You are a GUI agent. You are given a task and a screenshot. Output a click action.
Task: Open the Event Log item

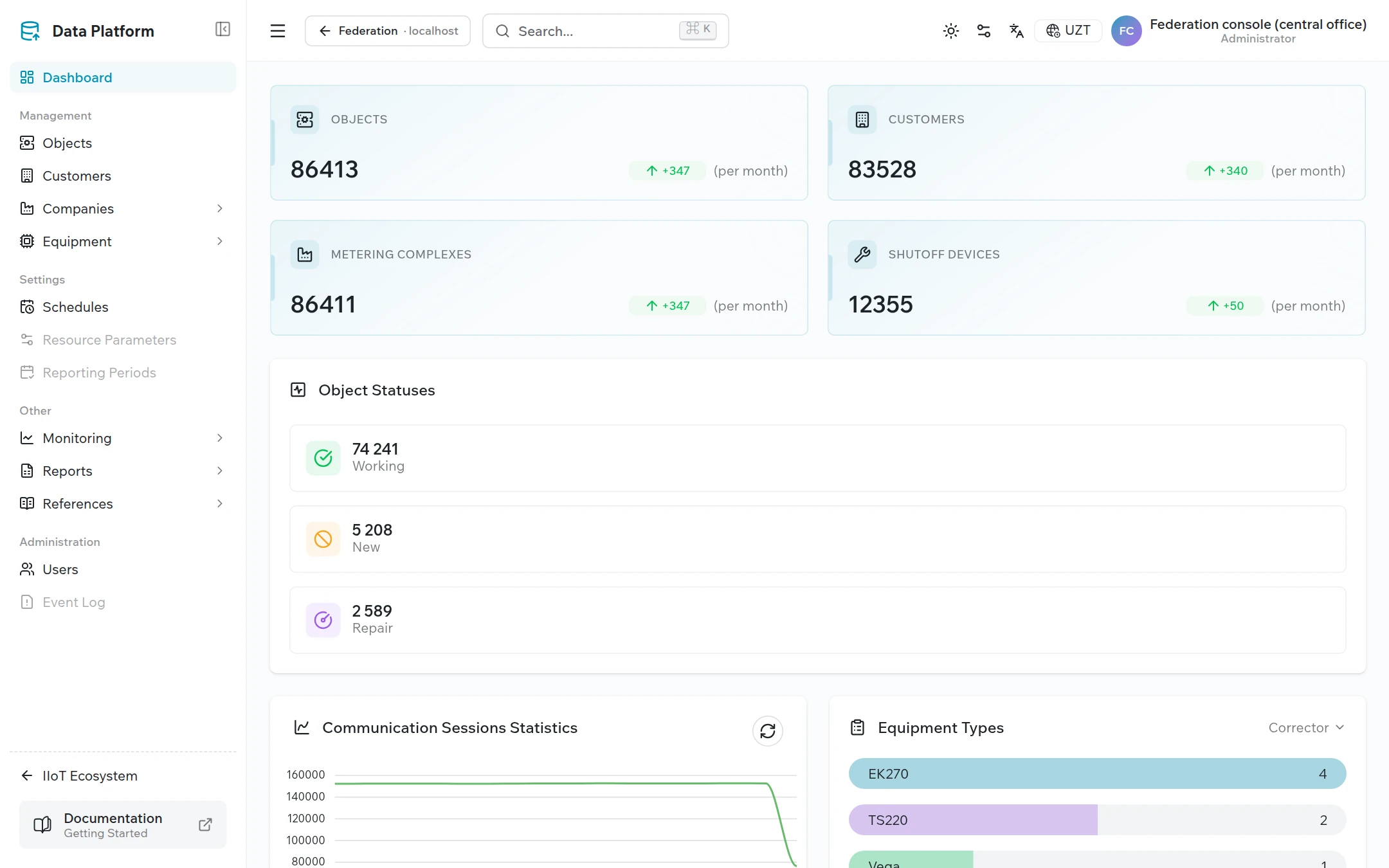click(x=123, y=602)
